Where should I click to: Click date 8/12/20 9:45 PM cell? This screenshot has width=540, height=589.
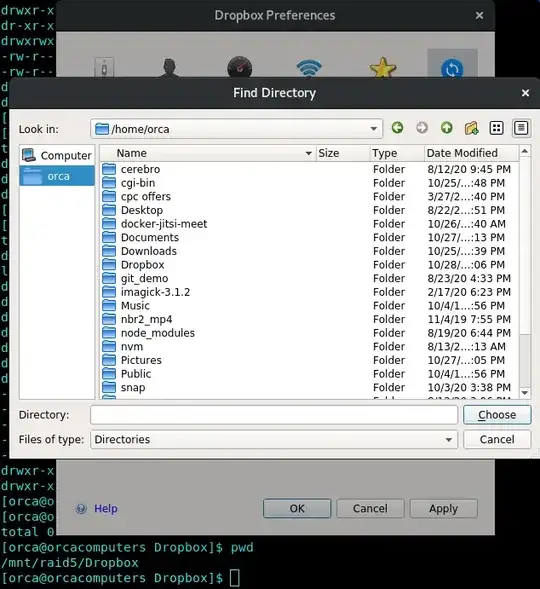(x=469, y=169)
